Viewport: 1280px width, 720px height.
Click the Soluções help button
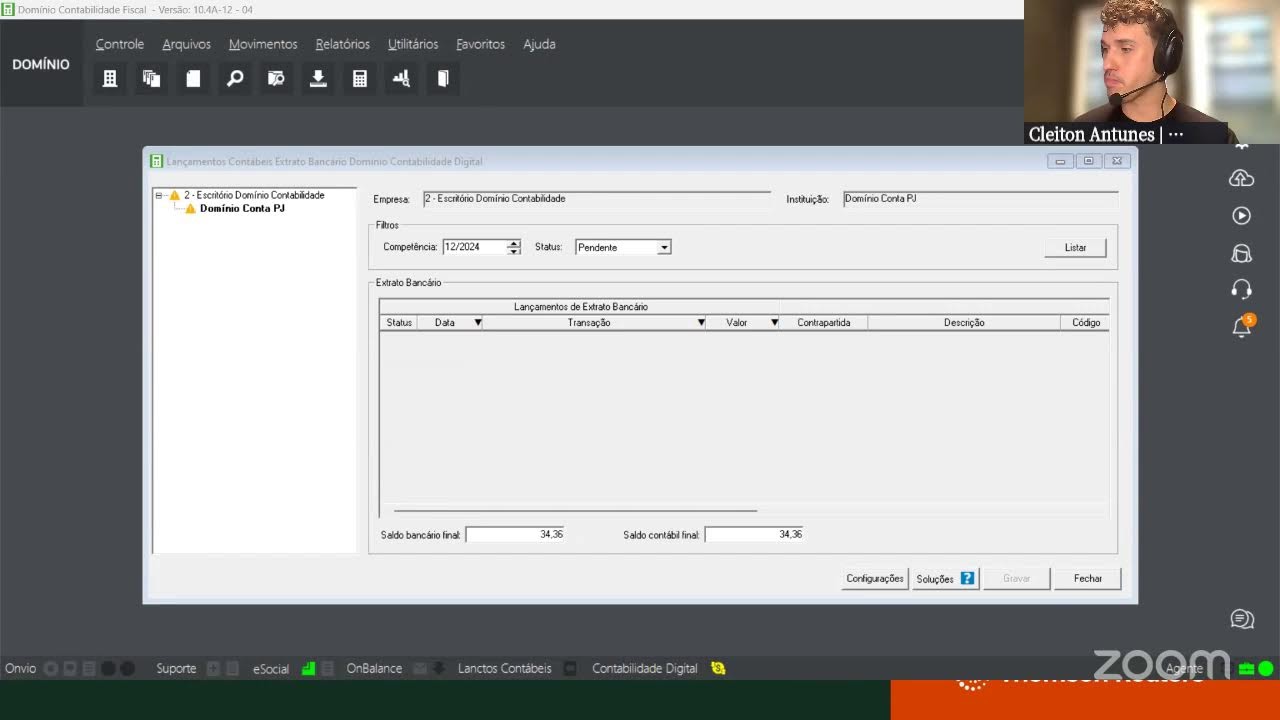[945, 578]
